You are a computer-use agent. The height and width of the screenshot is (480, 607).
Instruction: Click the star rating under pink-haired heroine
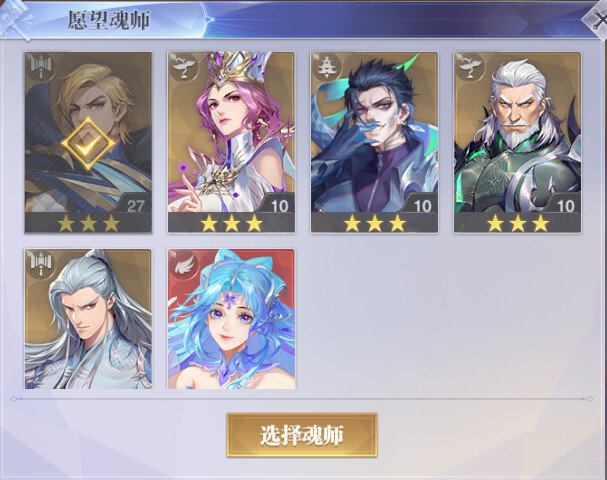pos(231,223)
